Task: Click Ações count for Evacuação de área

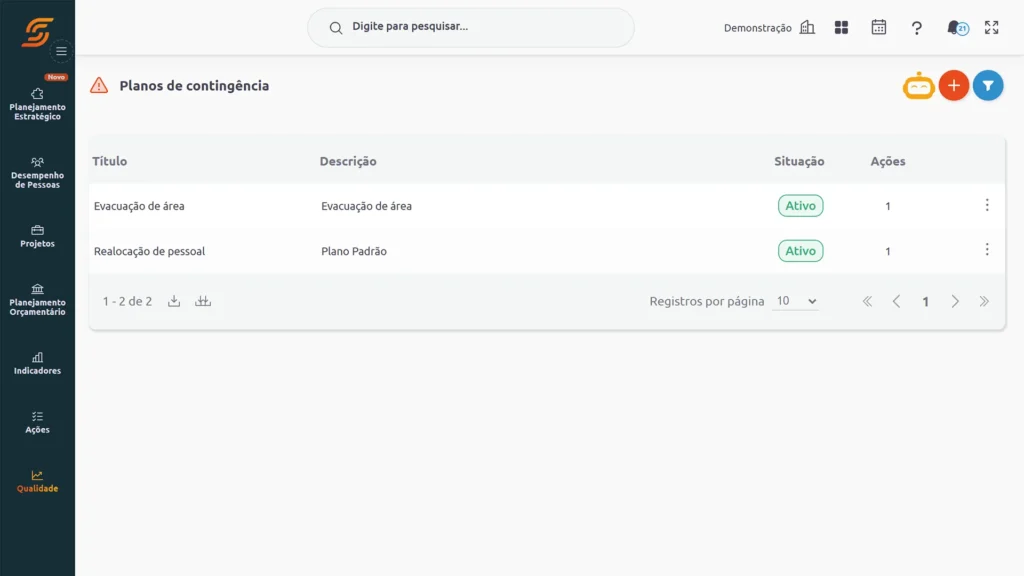Action: point(888,206)
